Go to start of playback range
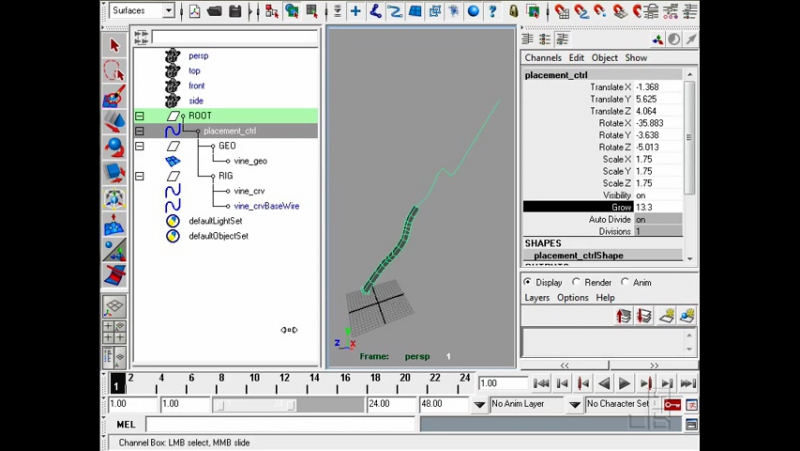 [x=541, y=383]
